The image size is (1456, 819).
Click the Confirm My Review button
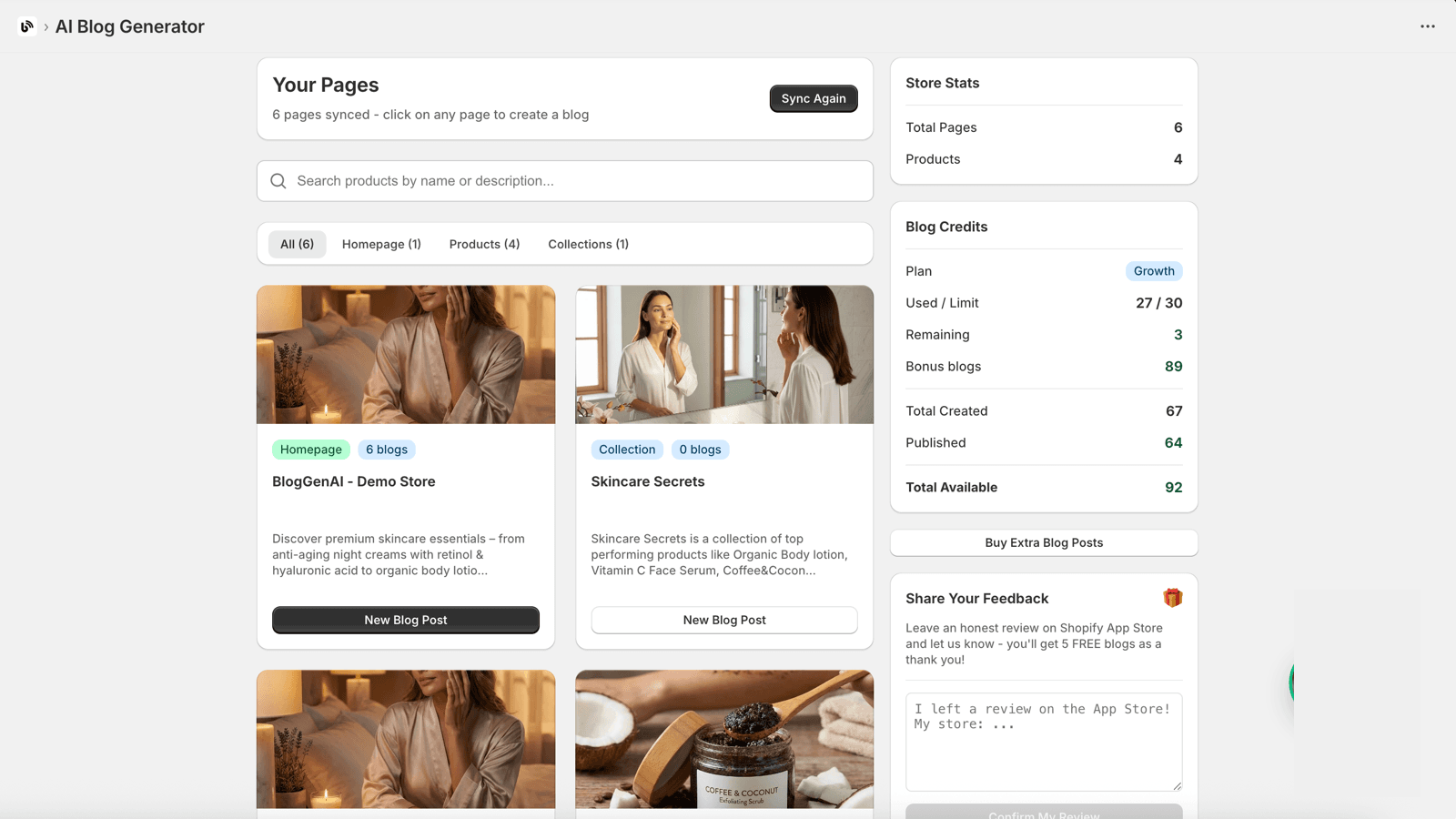coord(1043,813)
